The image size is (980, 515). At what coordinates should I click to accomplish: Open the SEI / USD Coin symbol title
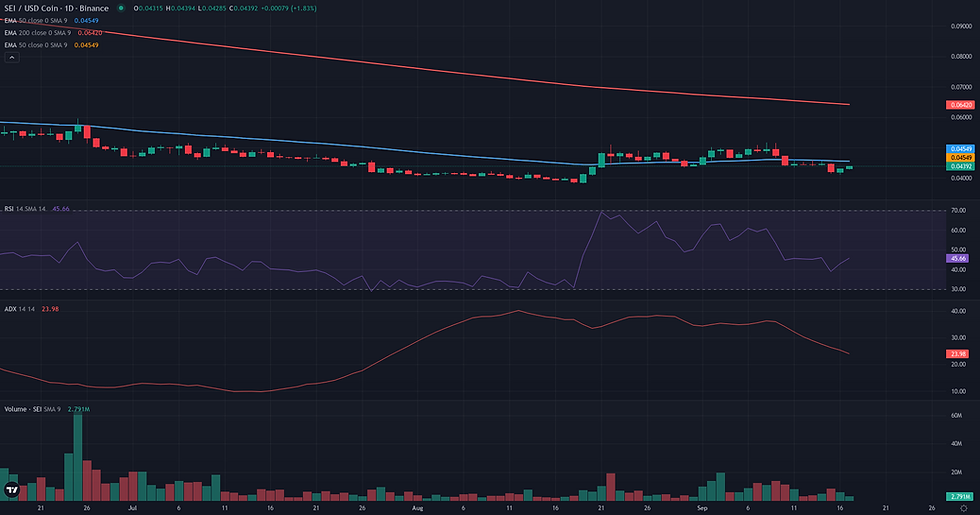[x=56, y=8]
